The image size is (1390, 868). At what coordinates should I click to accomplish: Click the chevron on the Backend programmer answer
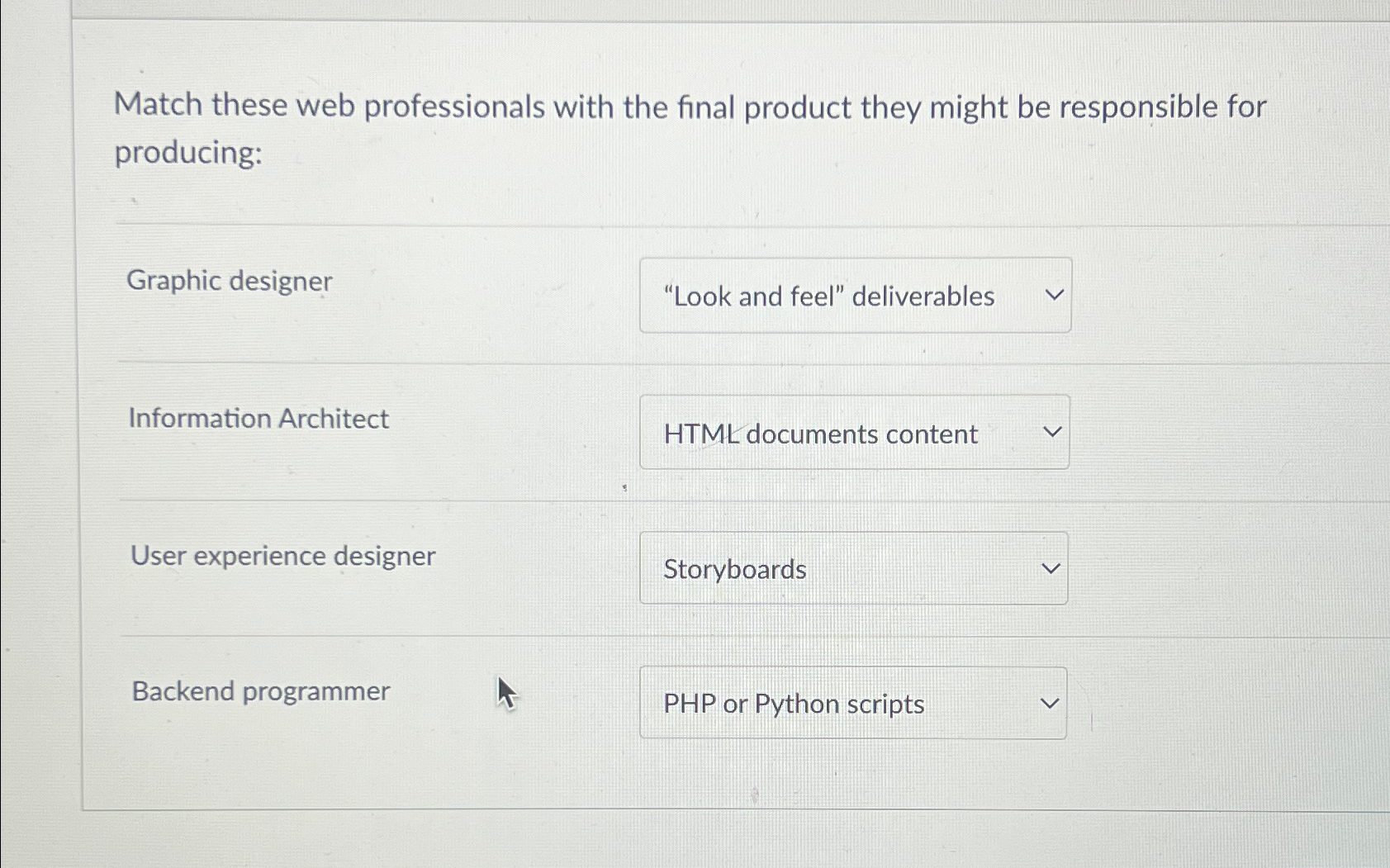pyautogui.click(x=1047, y=702)
